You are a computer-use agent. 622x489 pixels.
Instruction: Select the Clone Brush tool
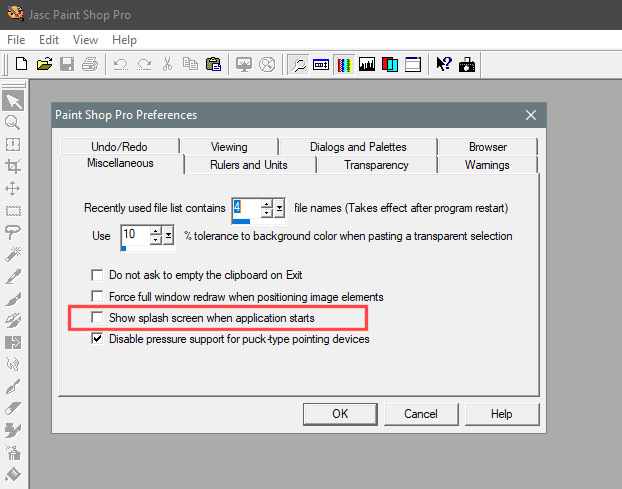[x=13, y=320]
